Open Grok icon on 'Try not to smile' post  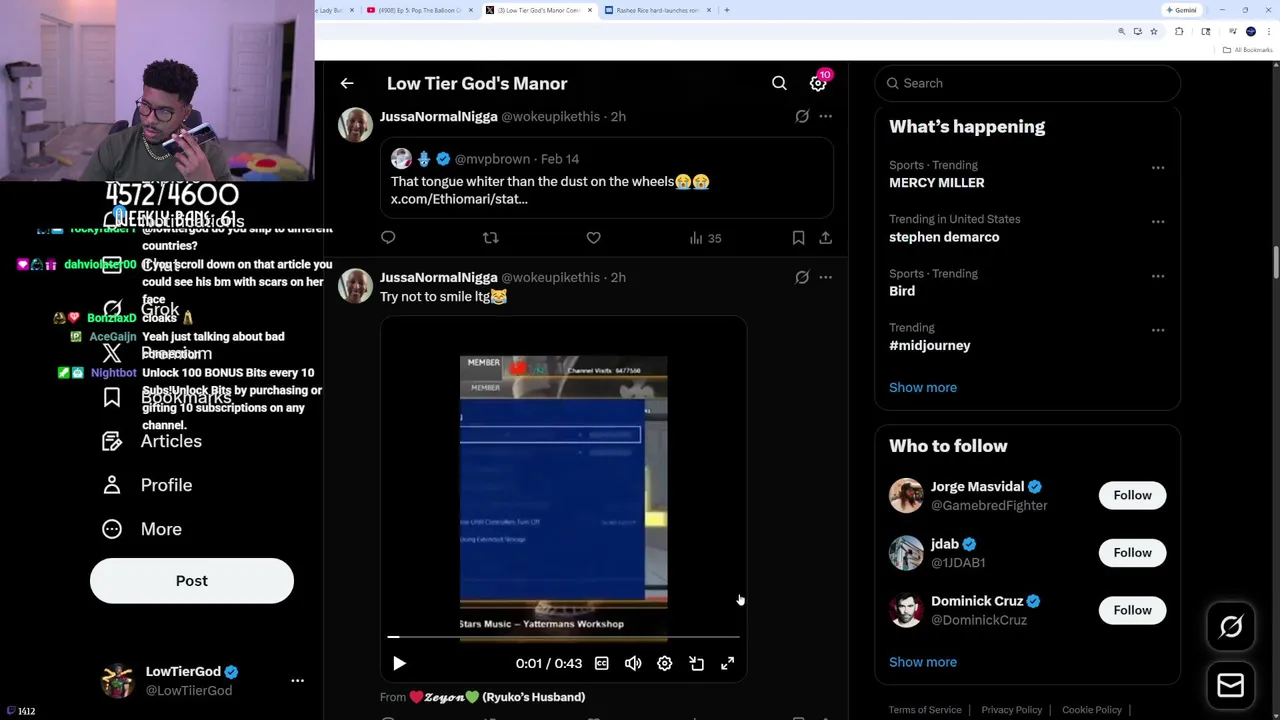(802, 278)
